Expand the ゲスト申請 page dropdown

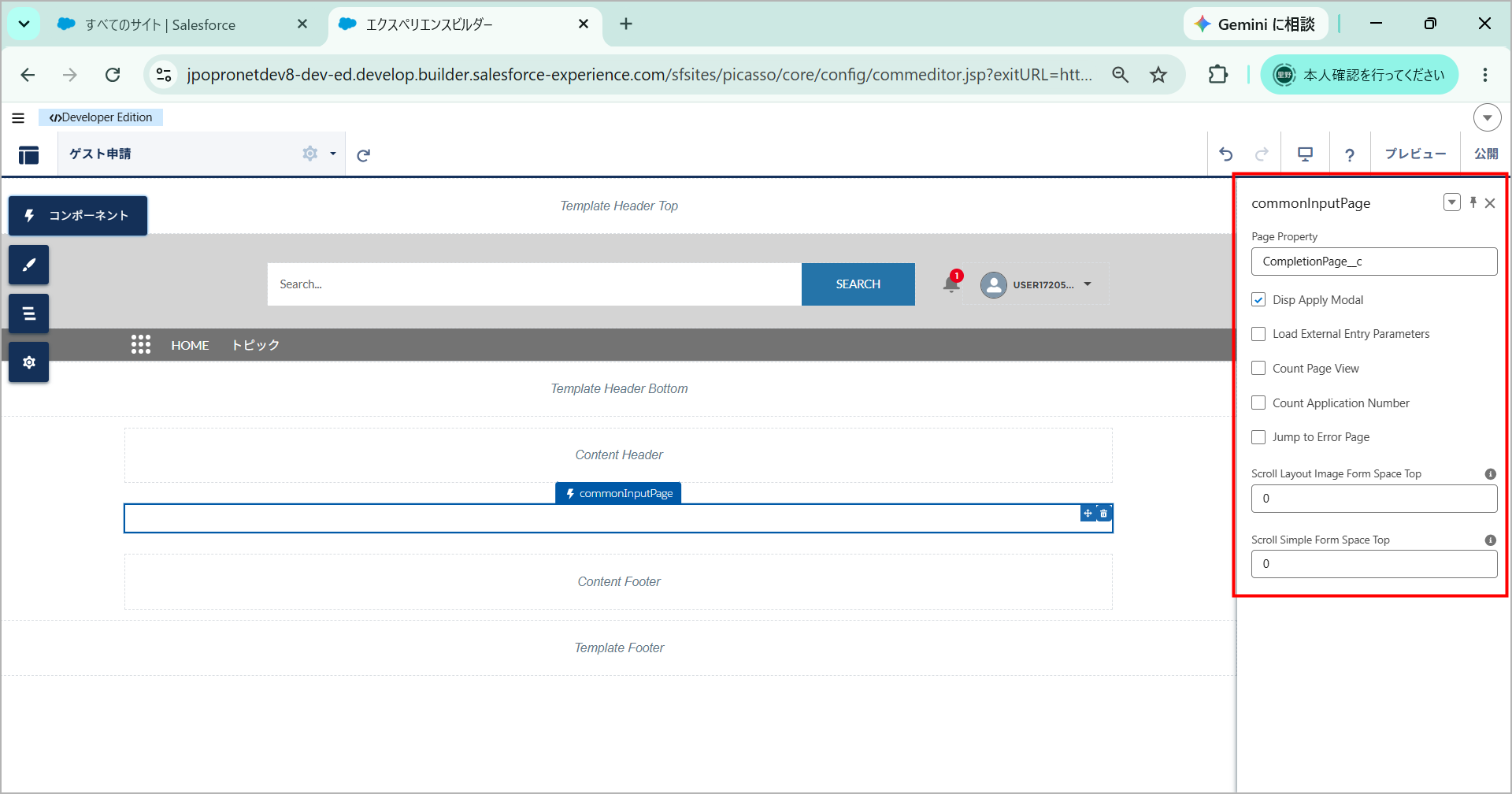[x=333, y=154]
